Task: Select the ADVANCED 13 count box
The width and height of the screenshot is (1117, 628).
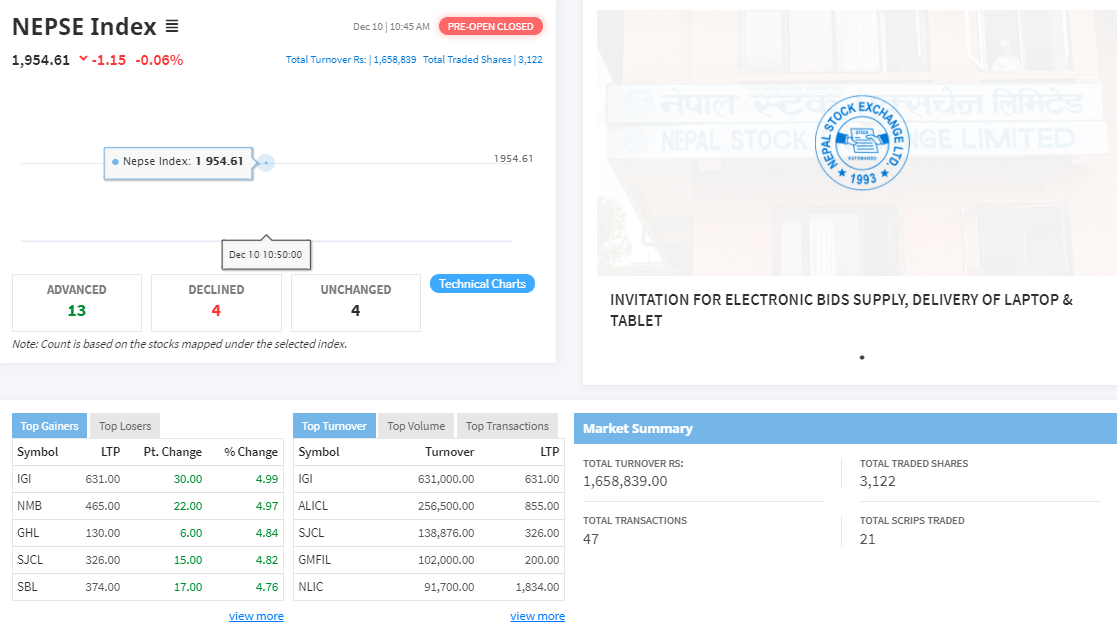Action: 77,303
